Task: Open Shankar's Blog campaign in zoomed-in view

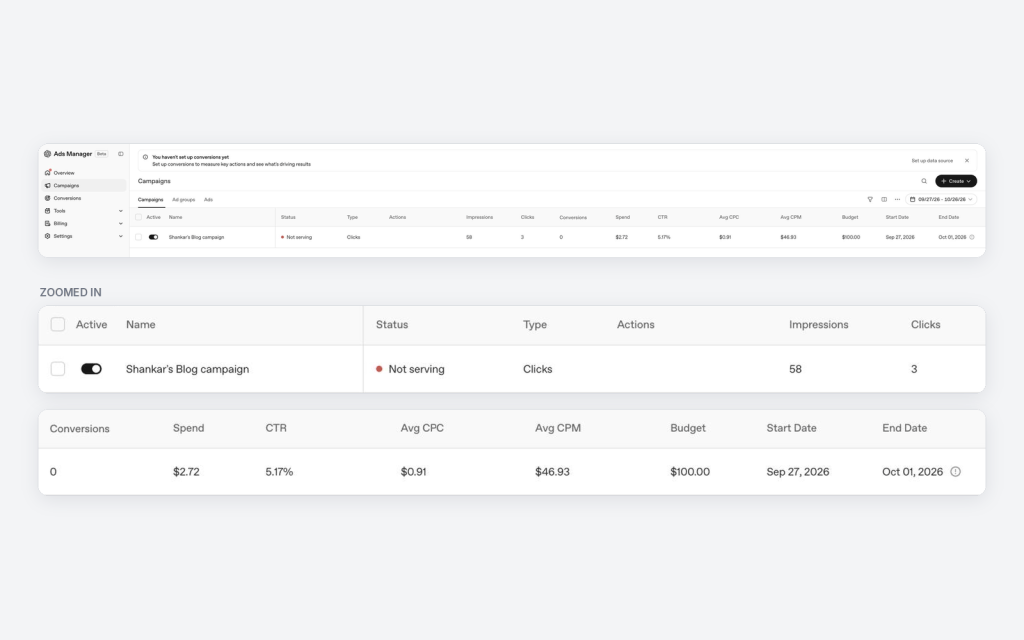Action: tap(187, 369)
